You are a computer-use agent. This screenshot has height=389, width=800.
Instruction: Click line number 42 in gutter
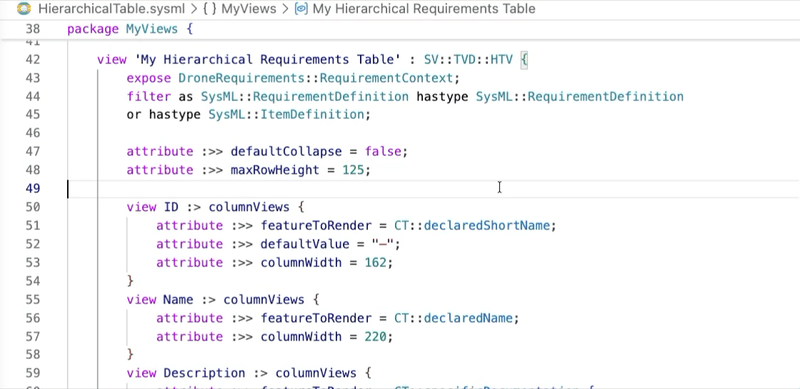(33, 60)
